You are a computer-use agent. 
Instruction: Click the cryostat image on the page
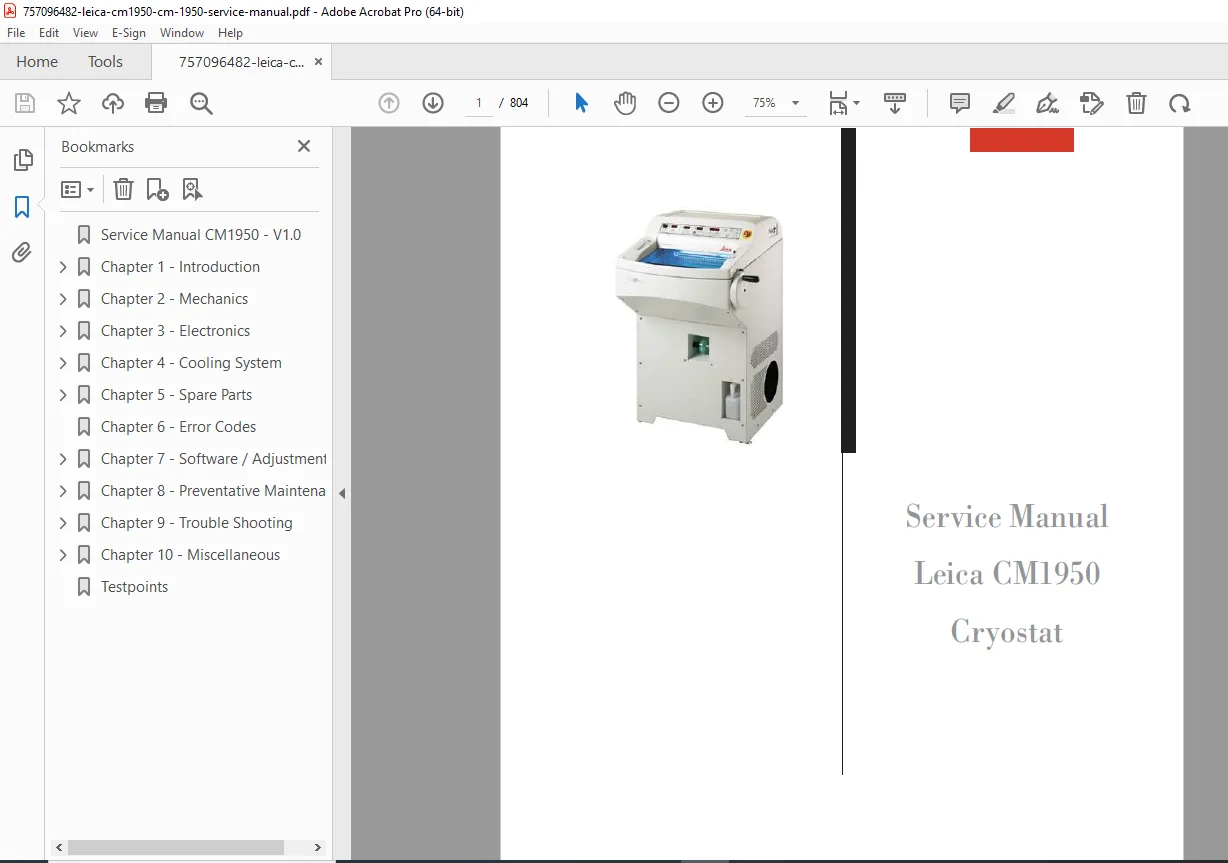[697, 326]
